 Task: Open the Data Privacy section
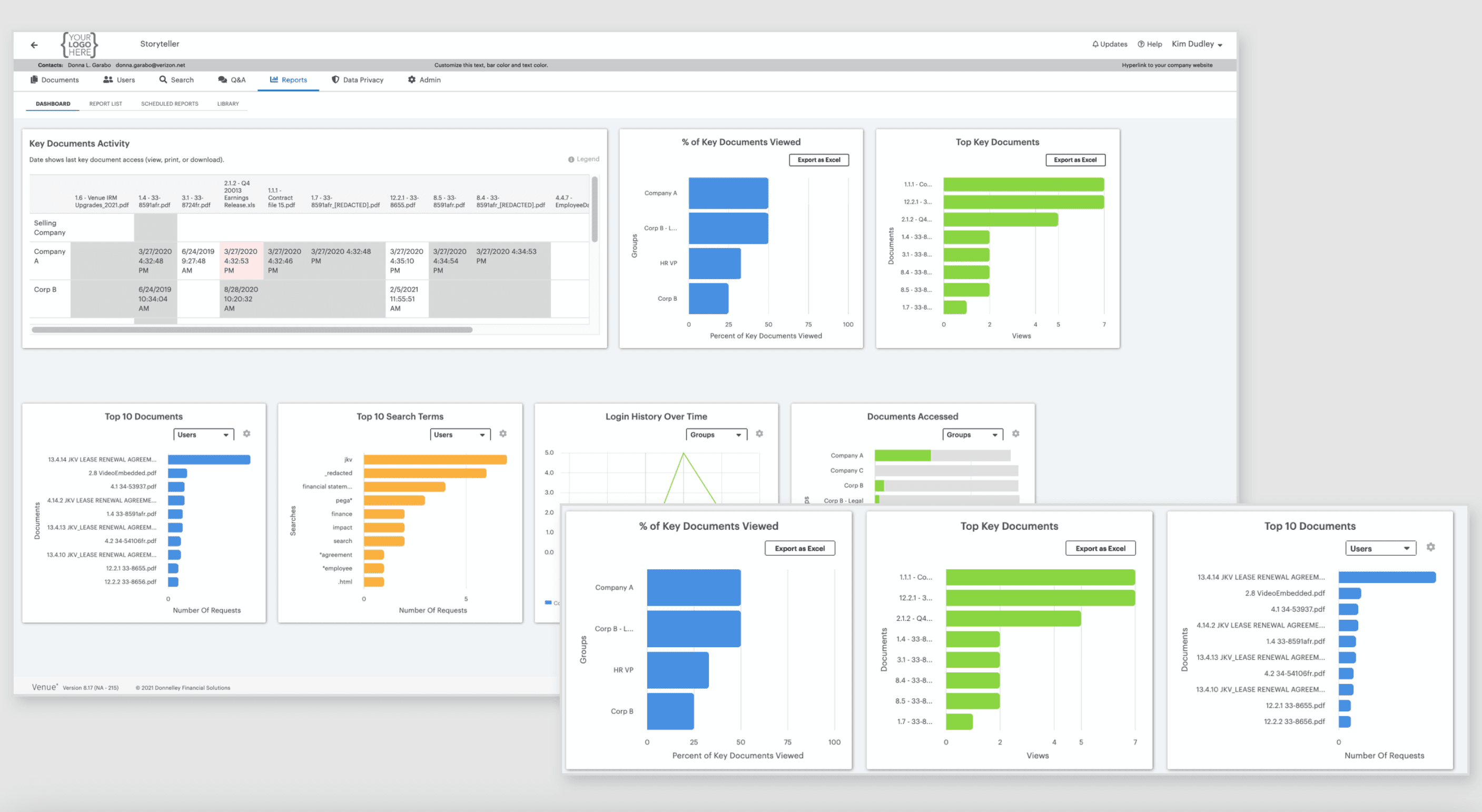point(357,80)
